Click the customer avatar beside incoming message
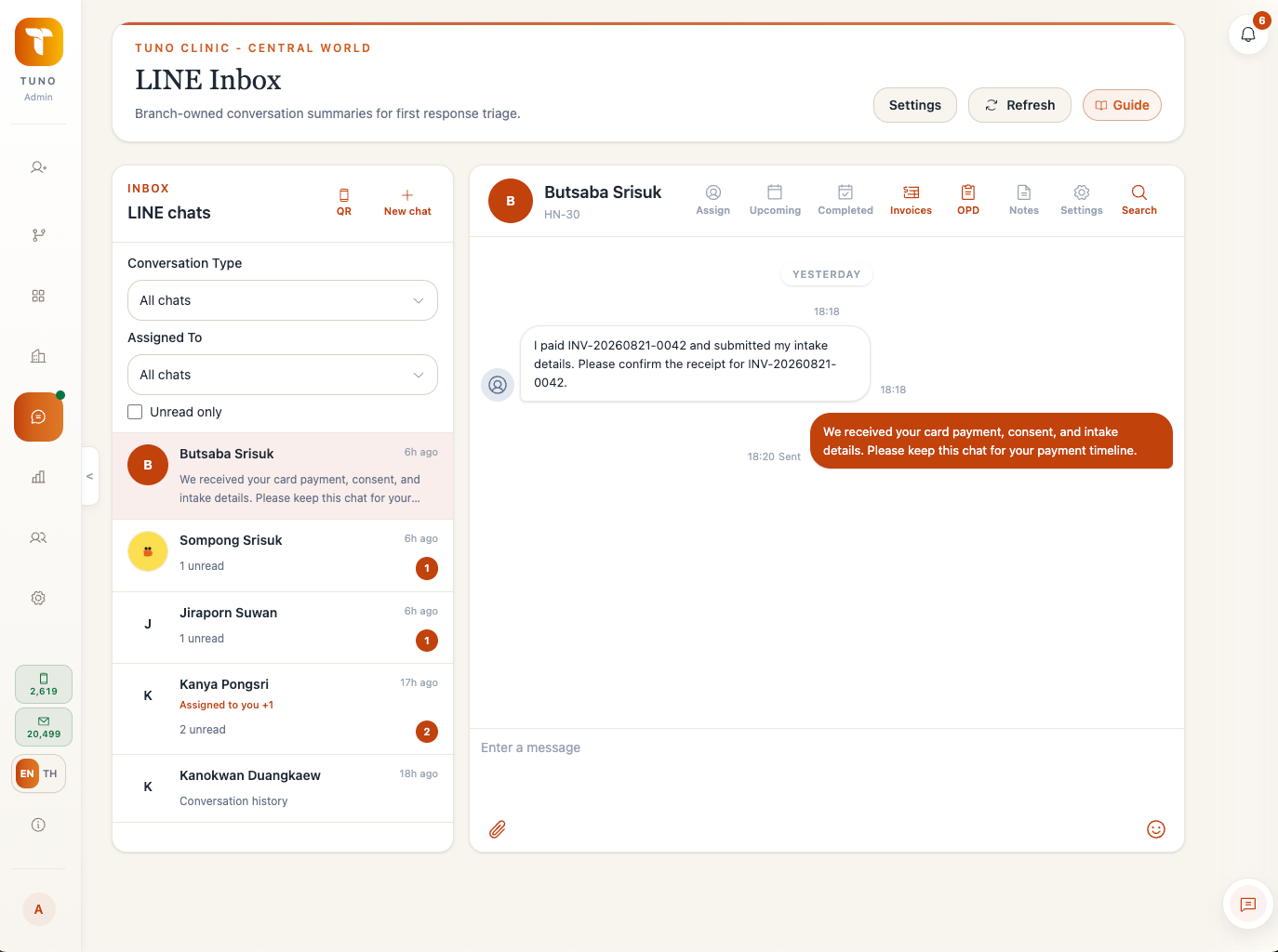The height and width of the screenshot is (952, 1278). (x=498, y=385)
